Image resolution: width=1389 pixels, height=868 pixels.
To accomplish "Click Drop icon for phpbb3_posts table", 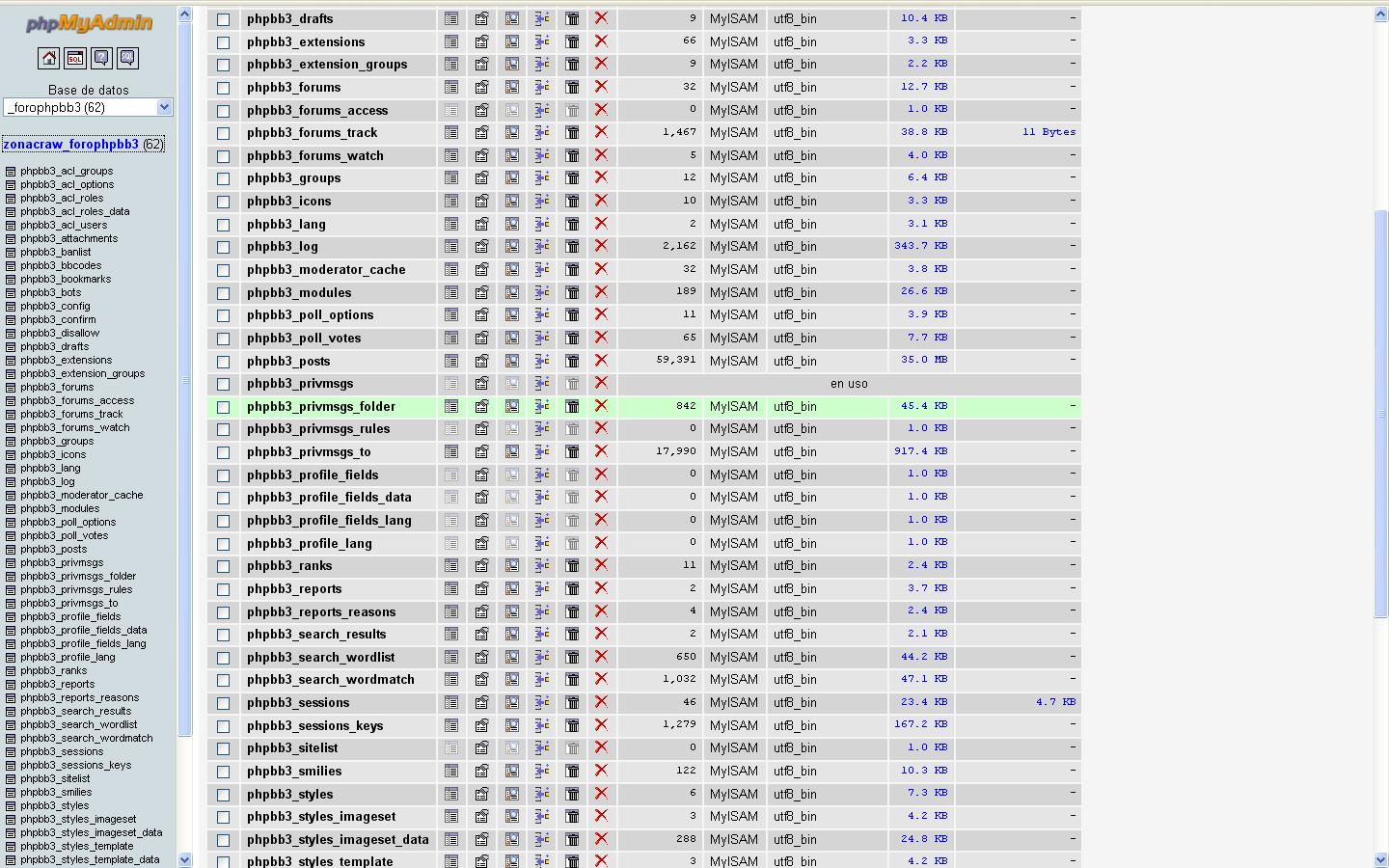I will [x=601, y=361].
